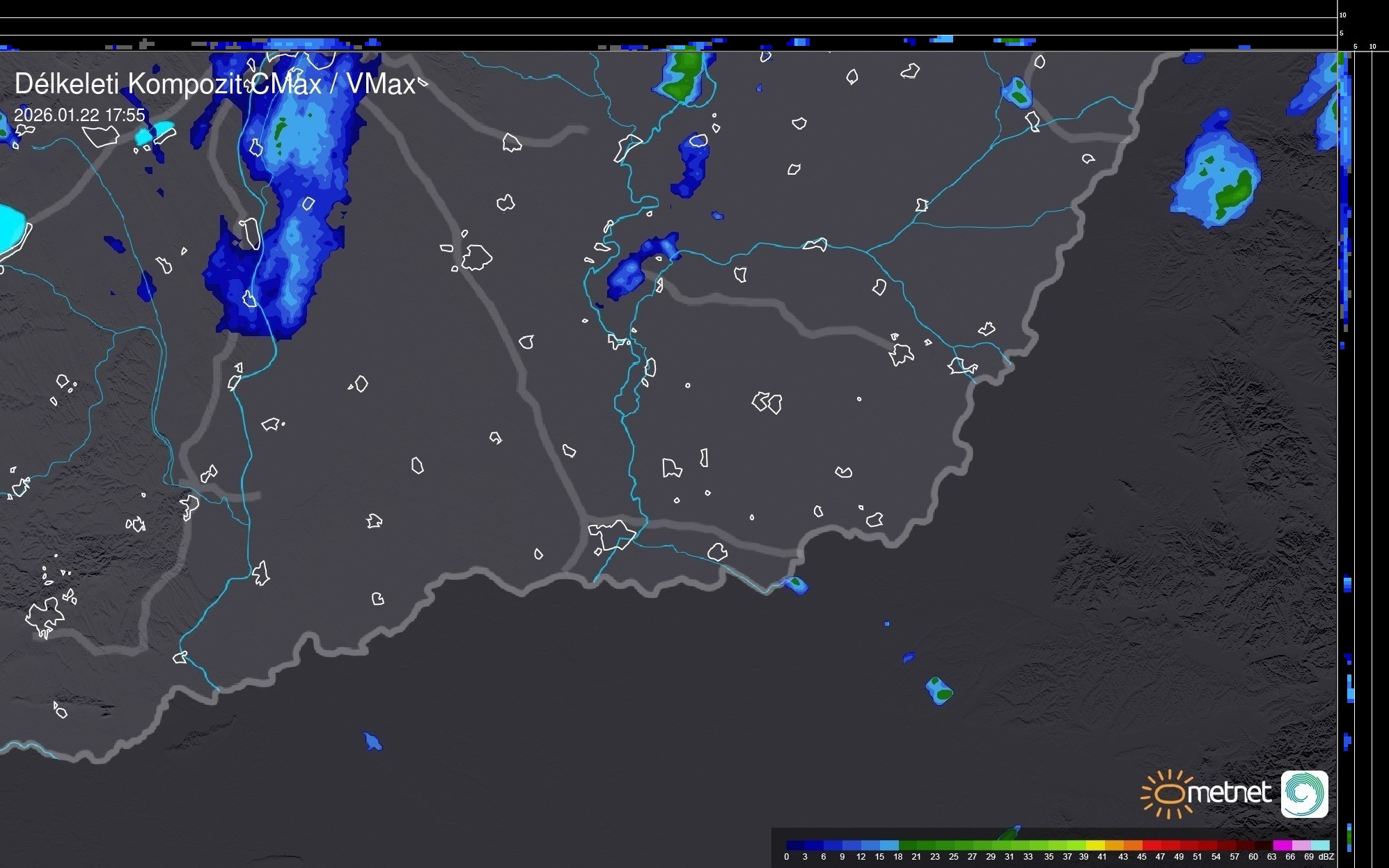This screenshot has width=1389, height=868.
Task: Select the magenta swatch on dBZ legend
Action: [1282, 845]
